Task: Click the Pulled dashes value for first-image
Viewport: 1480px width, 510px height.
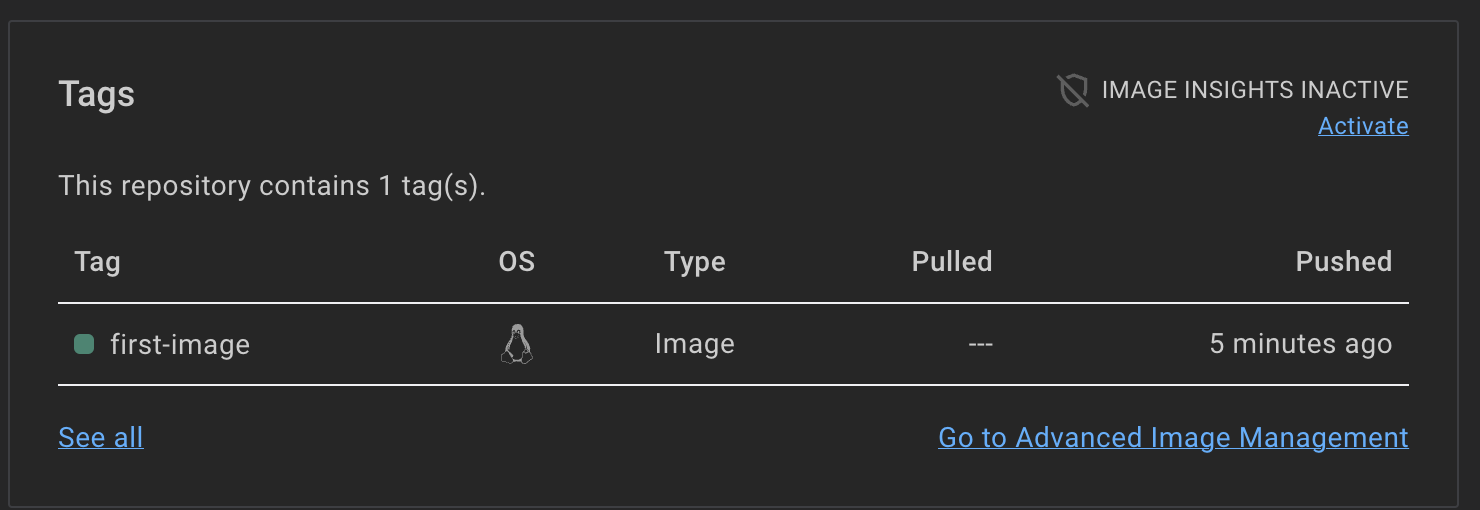Action: coord(980,344)
